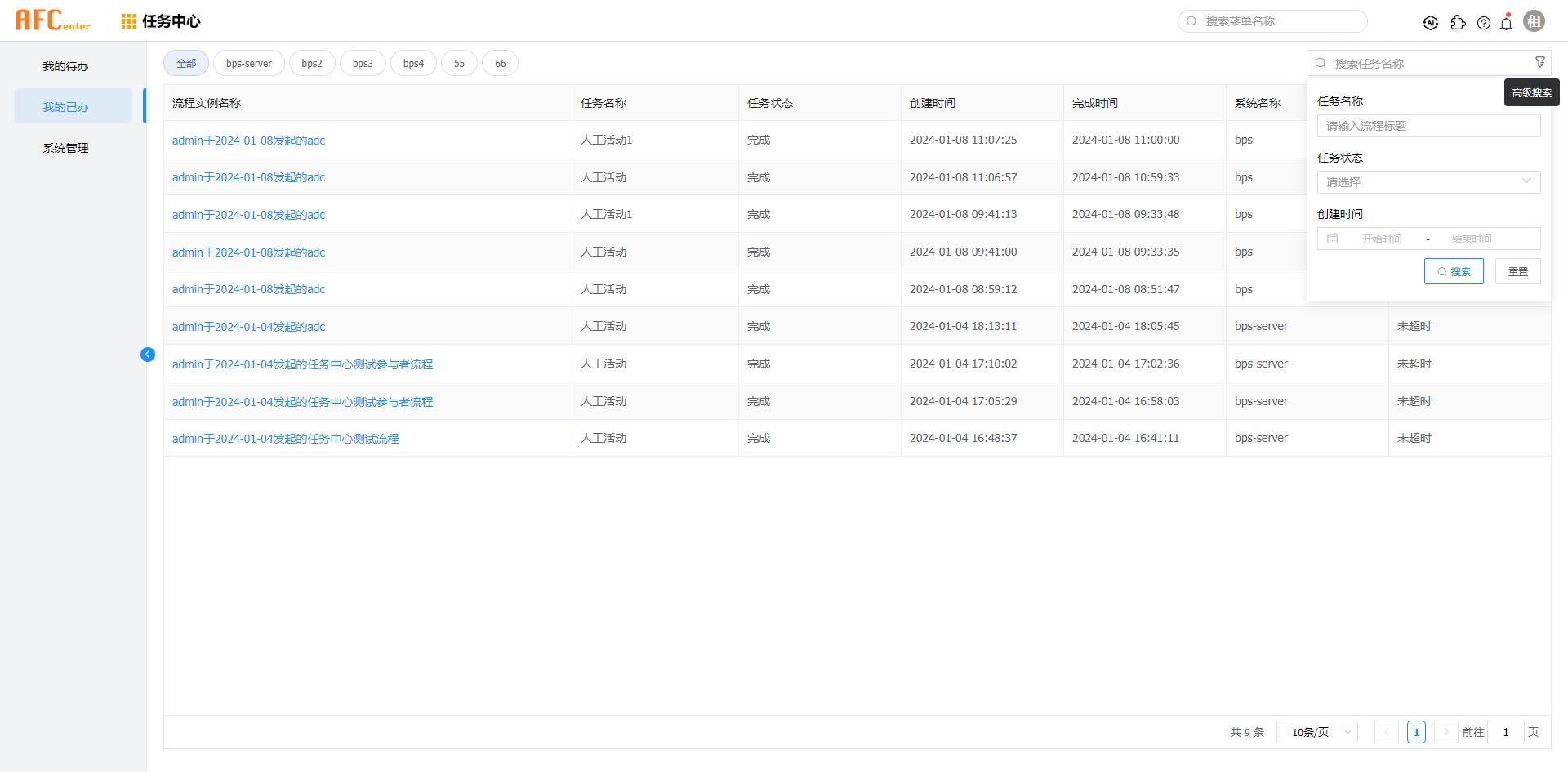Click the AFCenter logo
Viewport: 1568px width, 772px height.
point(52,20)
